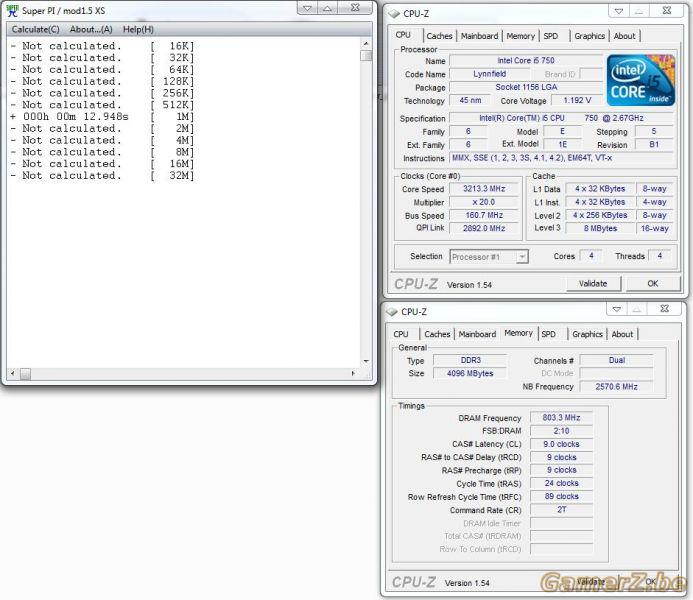Open the About tab in bottom CPU-Z window
The height and width of the screenshot is (600, 693).
[x=622, y=334]
